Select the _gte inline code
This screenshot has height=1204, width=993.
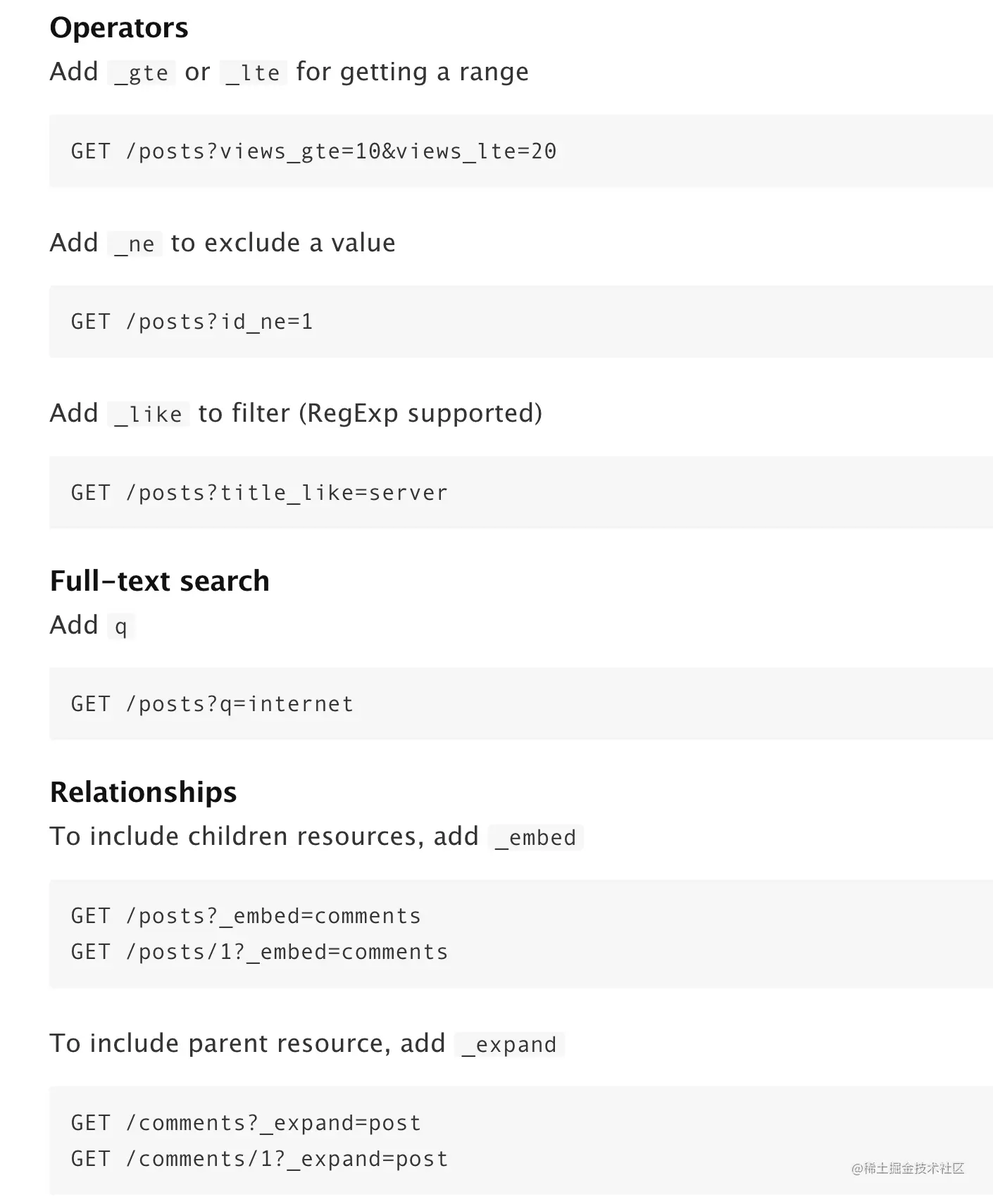coord(142,73)
